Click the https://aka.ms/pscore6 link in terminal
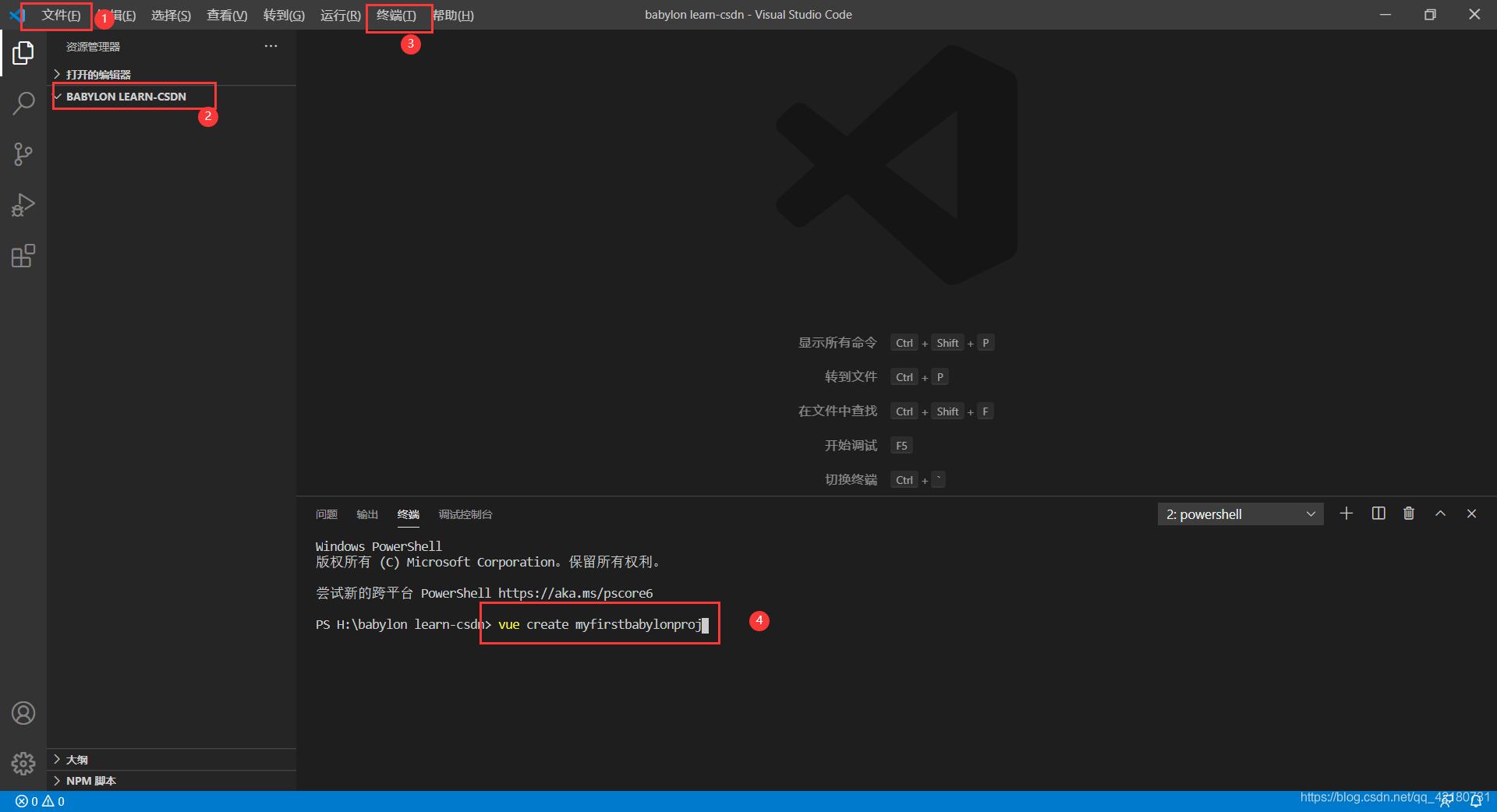This screenshot has height=812, width=1497. [x=575, y=593]
